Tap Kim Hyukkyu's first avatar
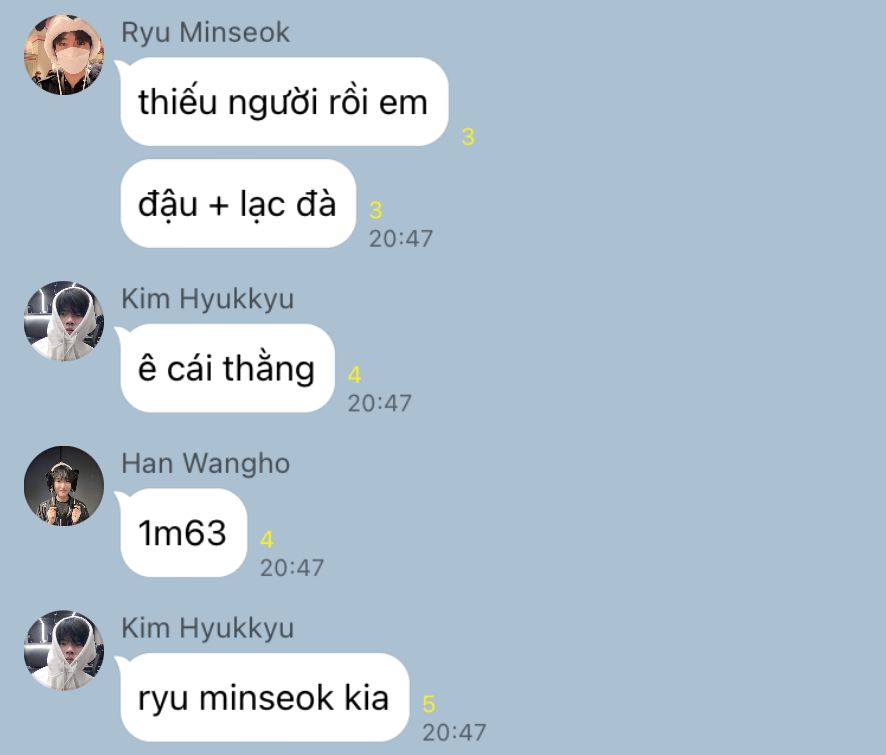Image resolution: width=886 pixels, height=755 pixels. 64,321
